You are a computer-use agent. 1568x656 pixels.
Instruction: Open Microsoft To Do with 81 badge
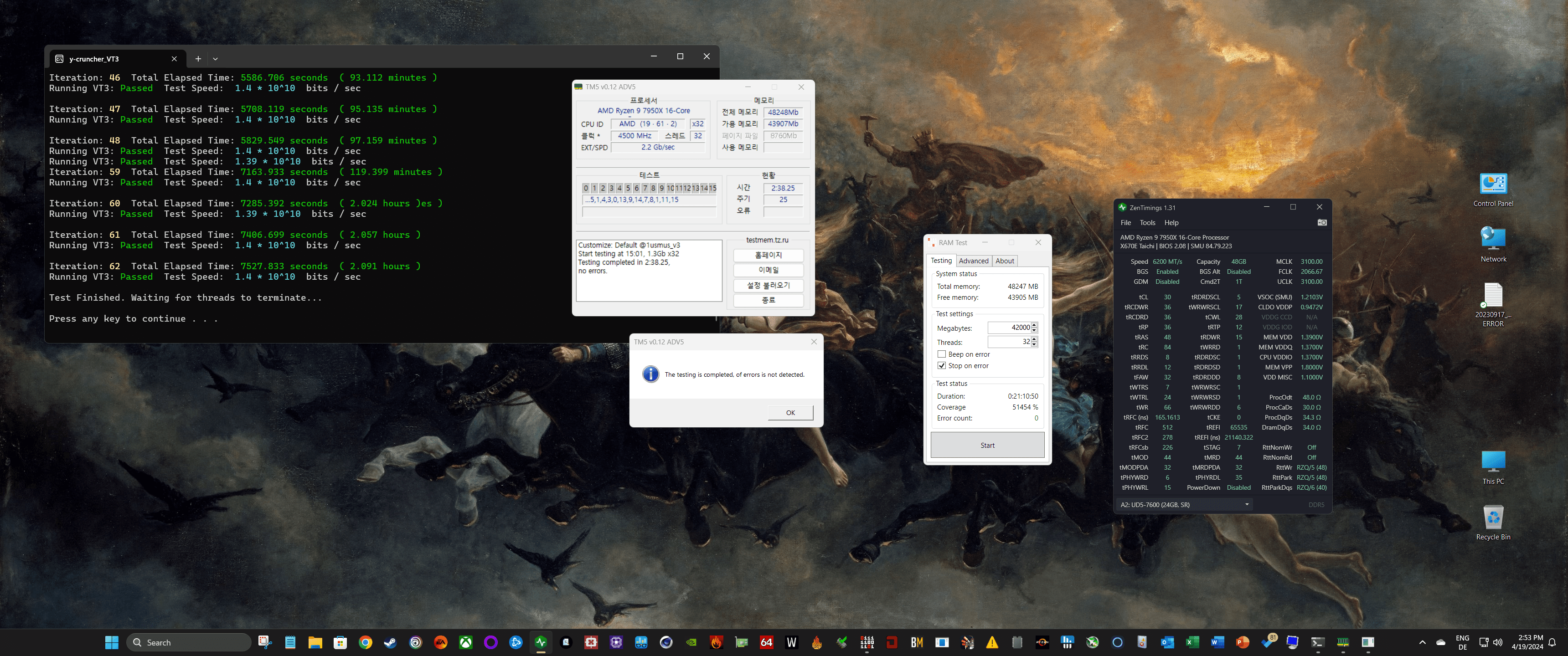(x=1269, y=642)
